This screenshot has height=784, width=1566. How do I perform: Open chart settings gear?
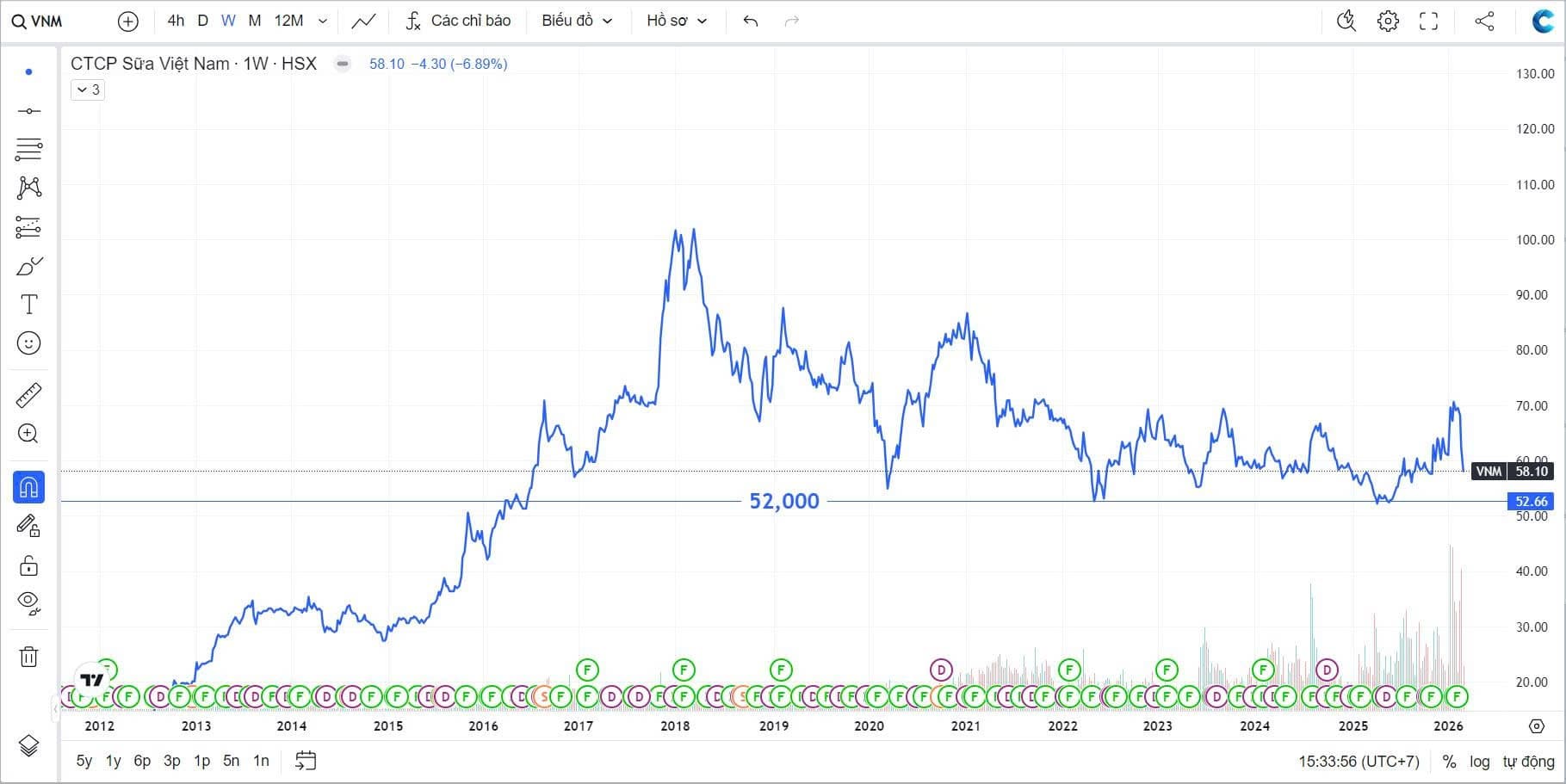point(1388,21)
